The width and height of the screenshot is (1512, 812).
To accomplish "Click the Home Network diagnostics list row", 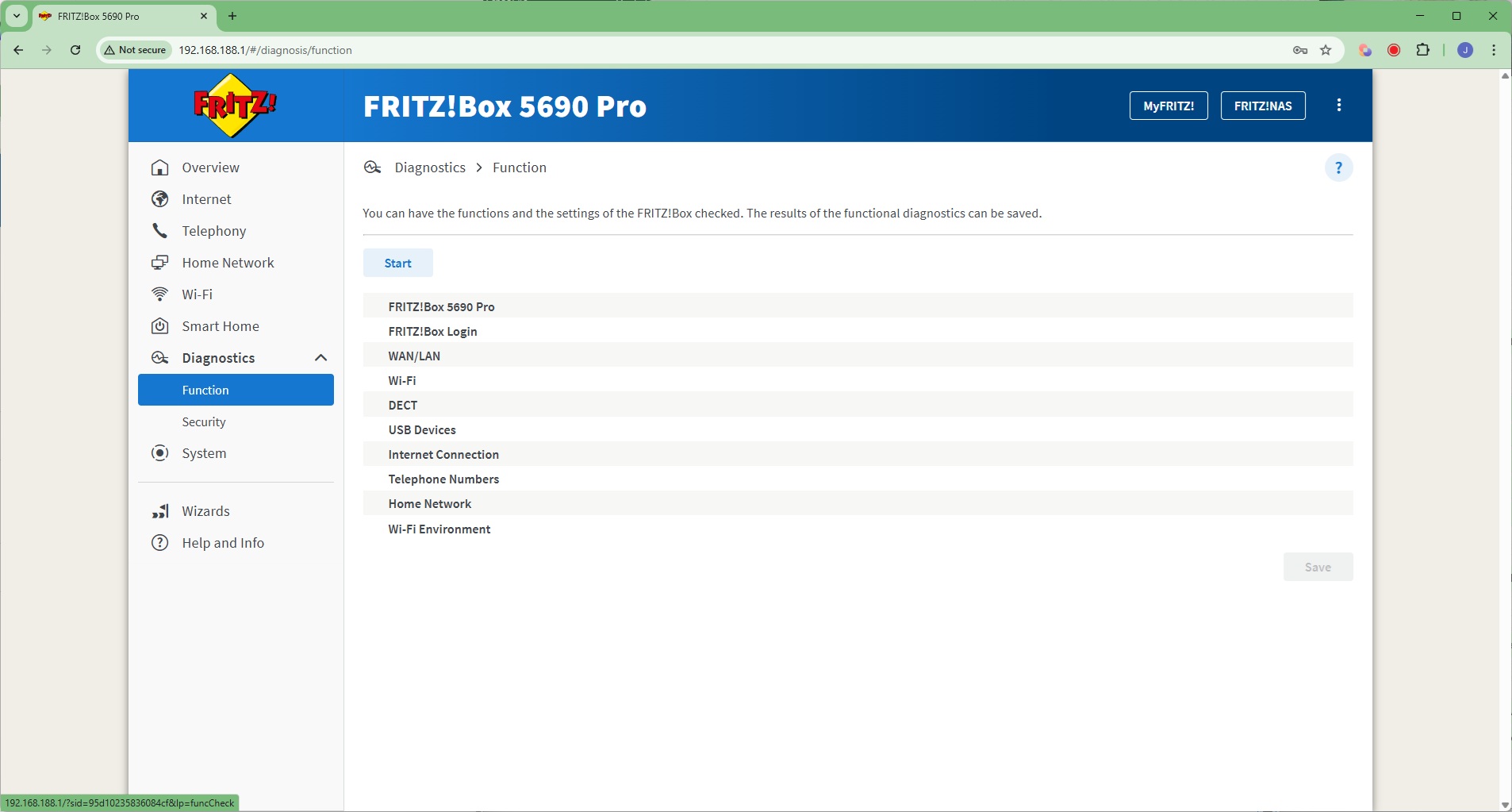I will pyautogui.click(x=858, y=503).
